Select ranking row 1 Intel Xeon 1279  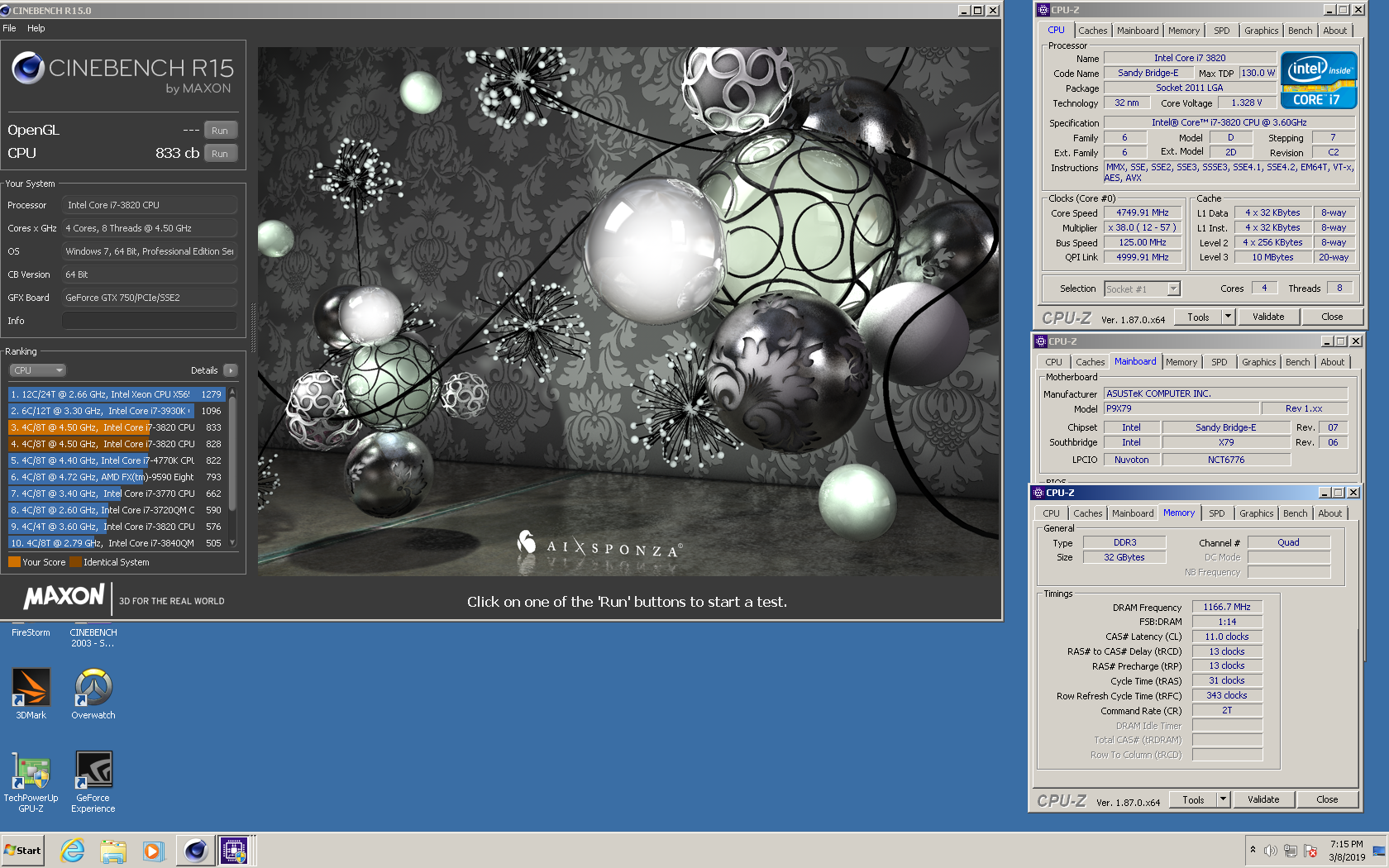point(117,394)
